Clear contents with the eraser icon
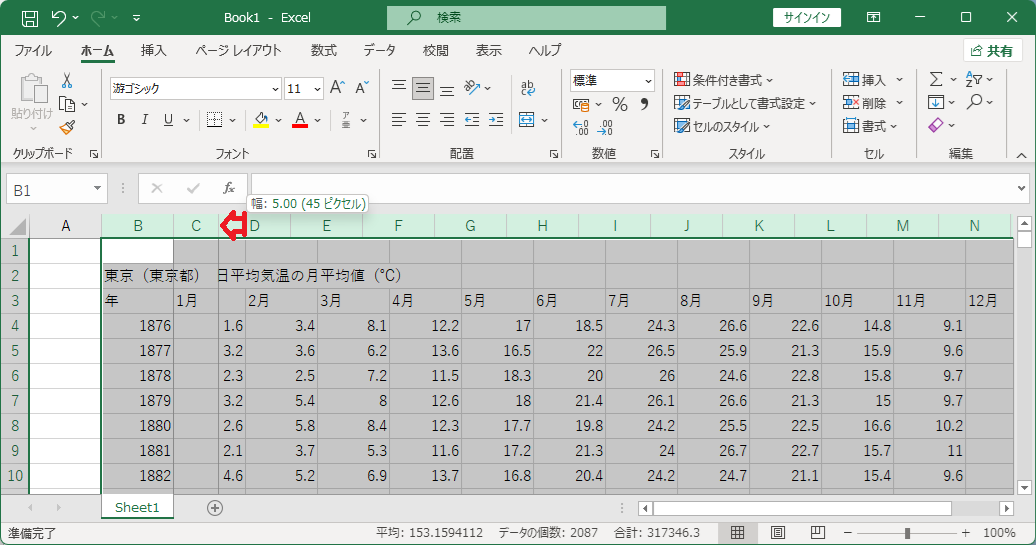The height and width of the screenshot is (545, 1036). pos(936,126)
